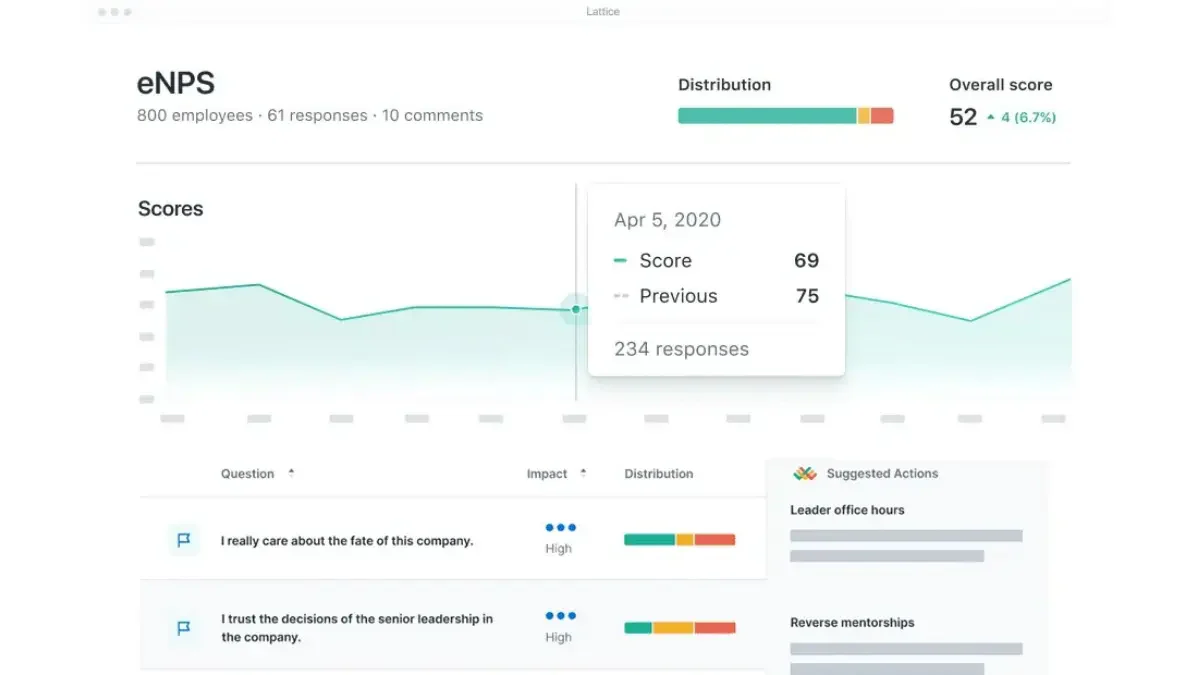This screenshot has width=1200, height=675.
Task: Click the Previous value 75 in tooltip
Action: click(x=807, y=296)
